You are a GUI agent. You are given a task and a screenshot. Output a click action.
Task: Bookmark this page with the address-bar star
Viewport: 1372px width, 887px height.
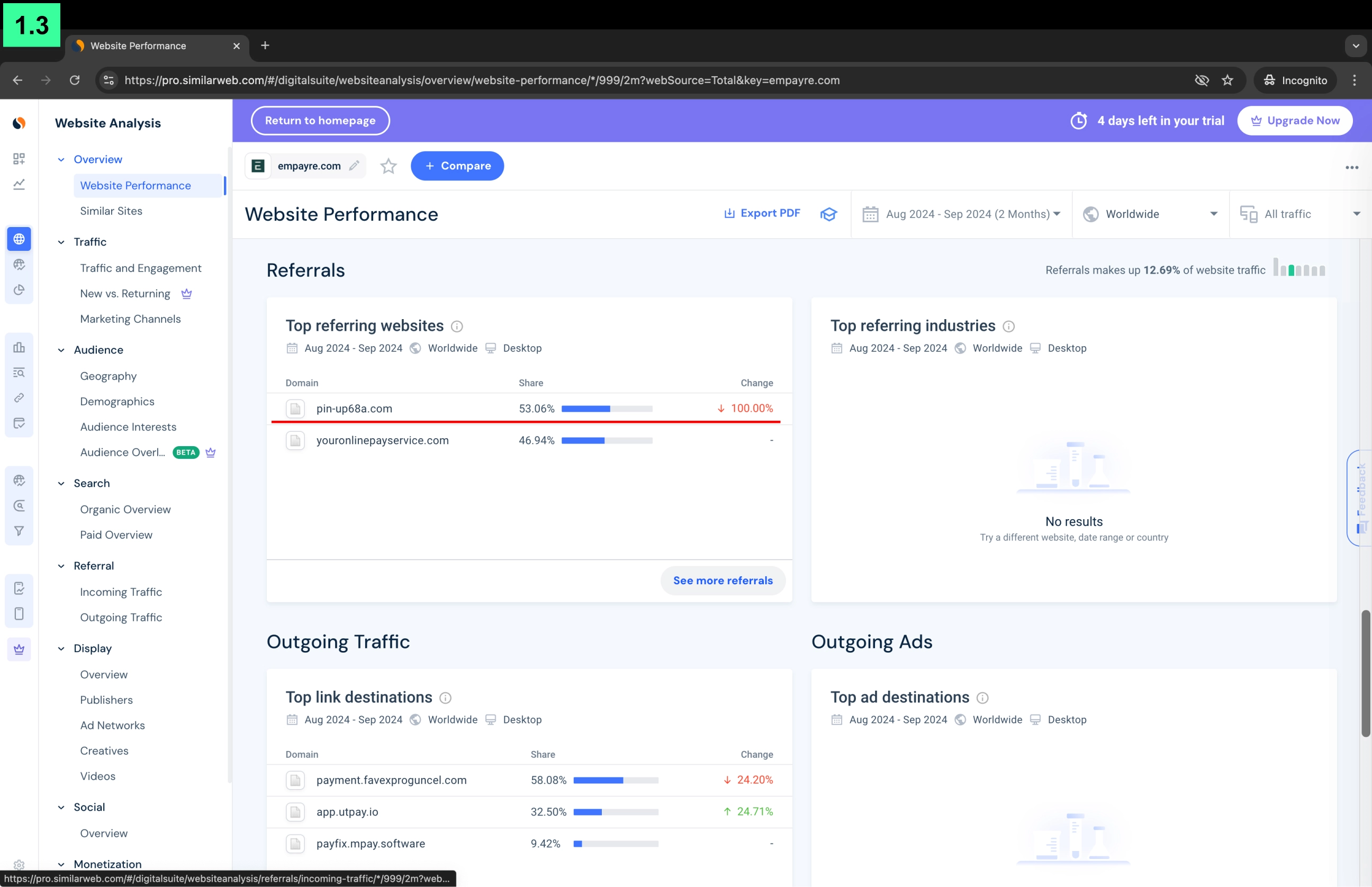pyautogui.click(x=1227, y=80)
